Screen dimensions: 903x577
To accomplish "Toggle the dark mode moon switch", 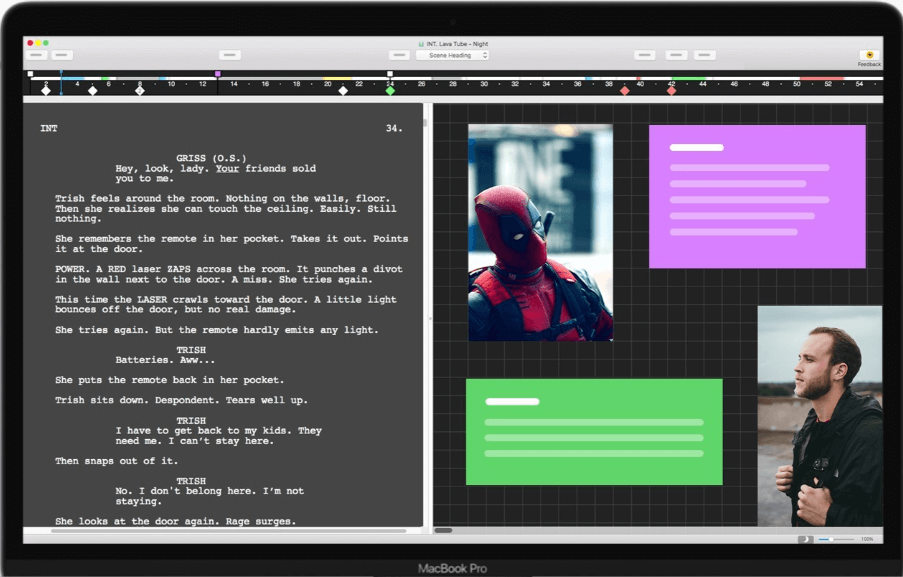I will pos(806,539).
